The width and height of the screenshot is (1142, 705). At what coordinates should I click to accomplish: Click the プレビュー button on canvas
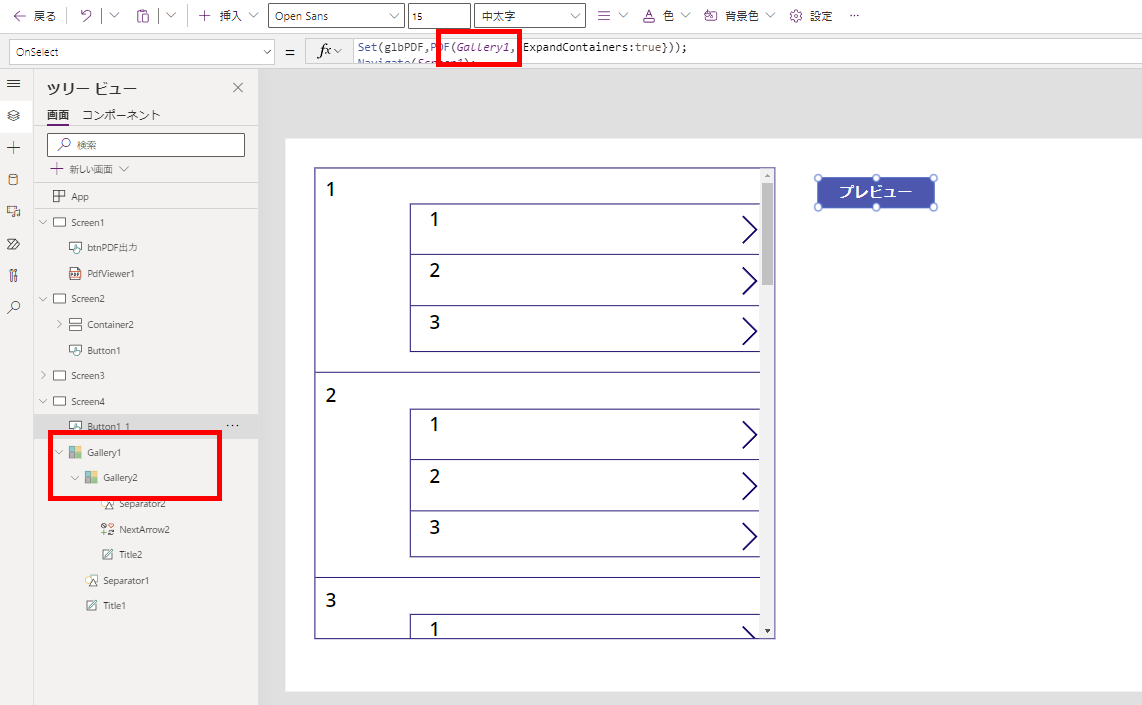875,191
